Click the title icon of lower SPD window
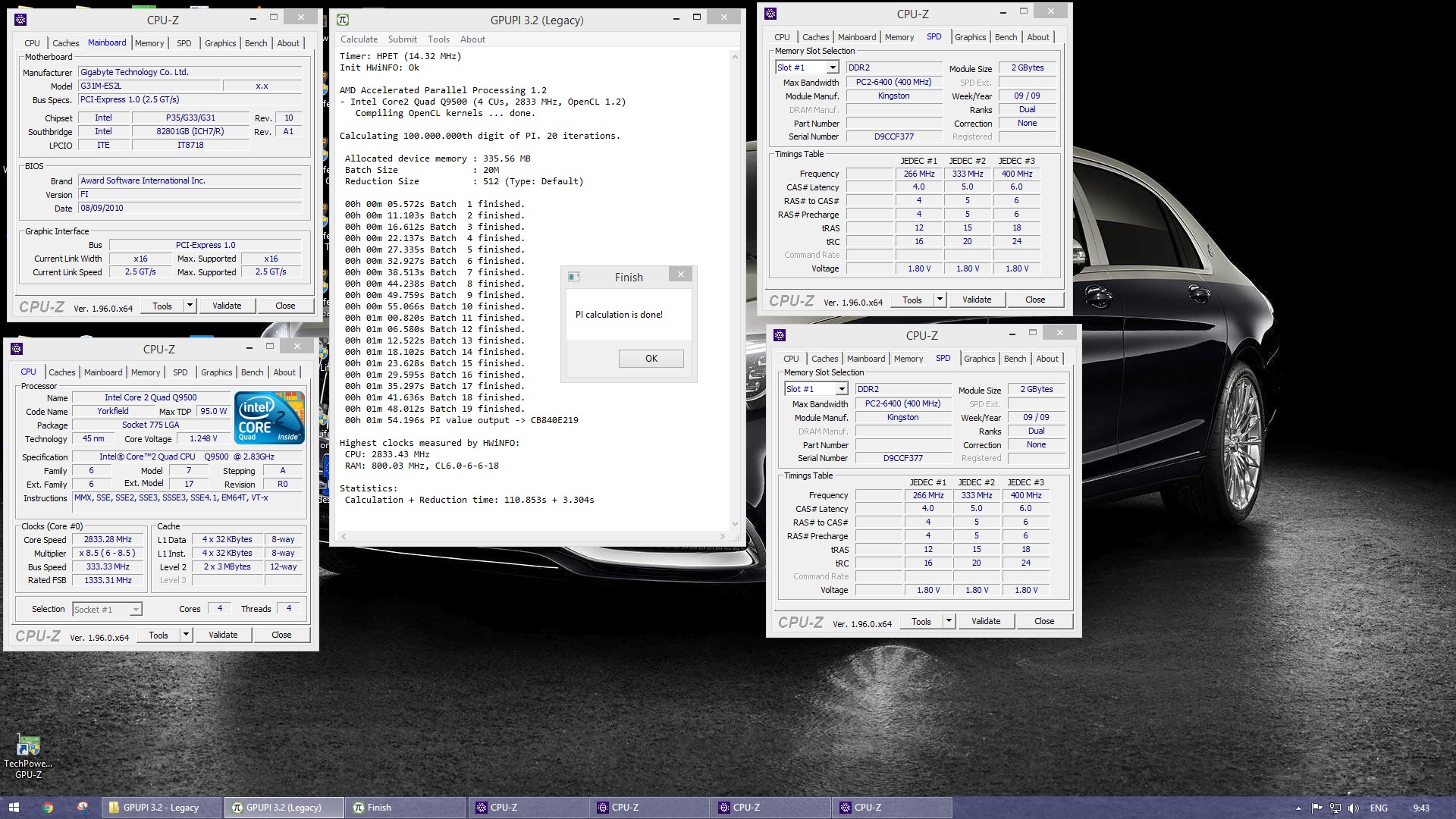Screen dimensions: 1456x819 coord(780,335)
